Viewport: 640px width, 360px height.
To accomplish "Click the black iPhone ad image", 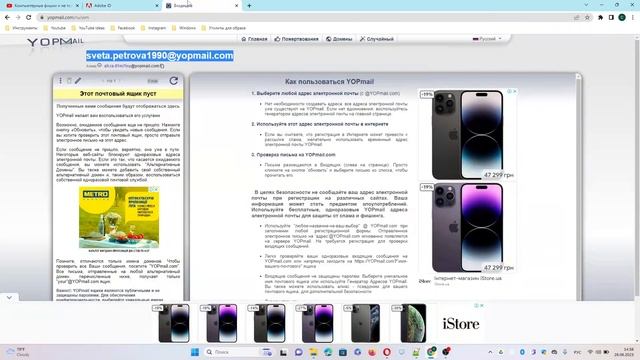I will tap(467, 134).
